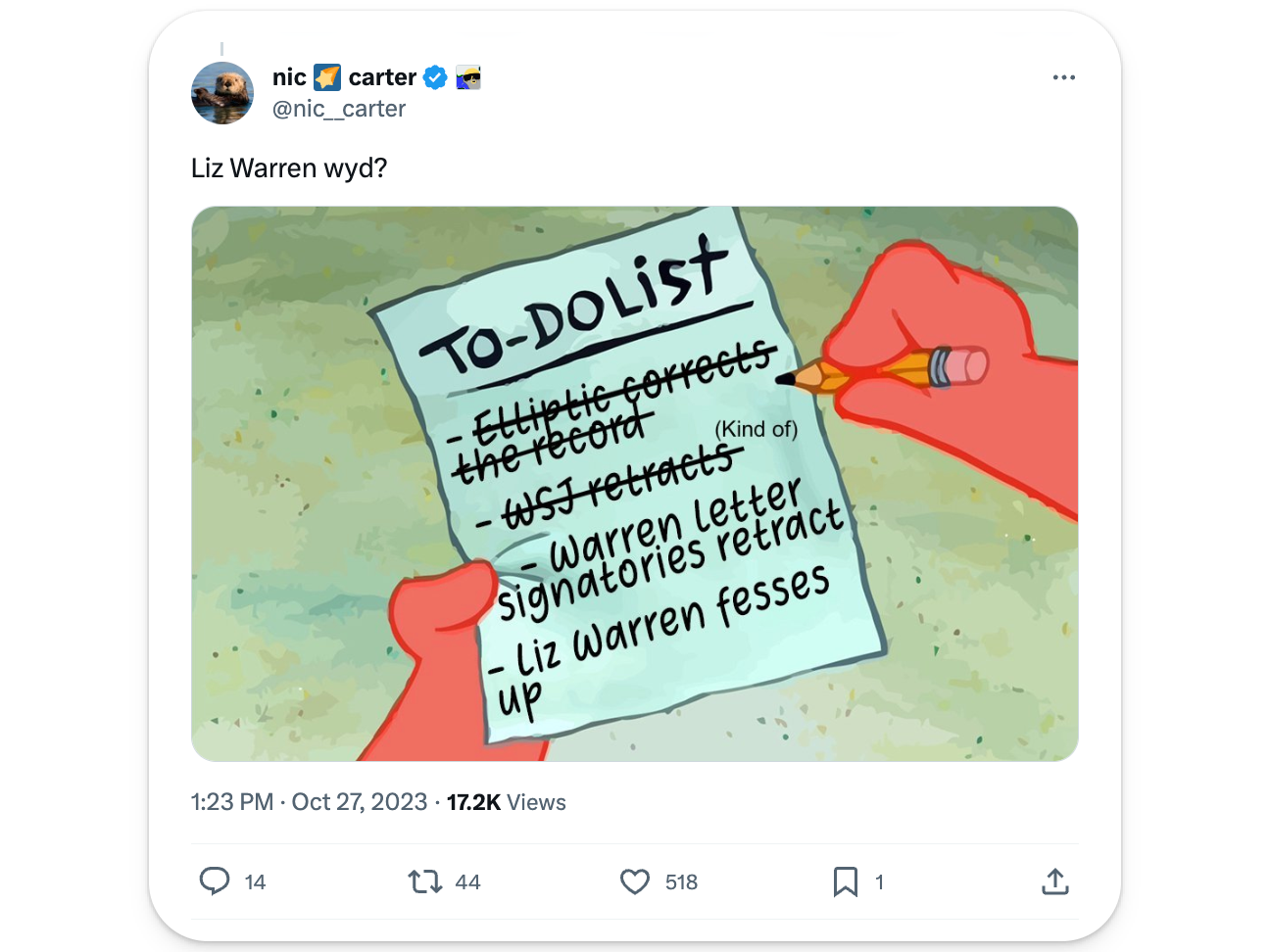Click the 17.2K Views count
Screen dimensions: 1270x952
(507, 802)
